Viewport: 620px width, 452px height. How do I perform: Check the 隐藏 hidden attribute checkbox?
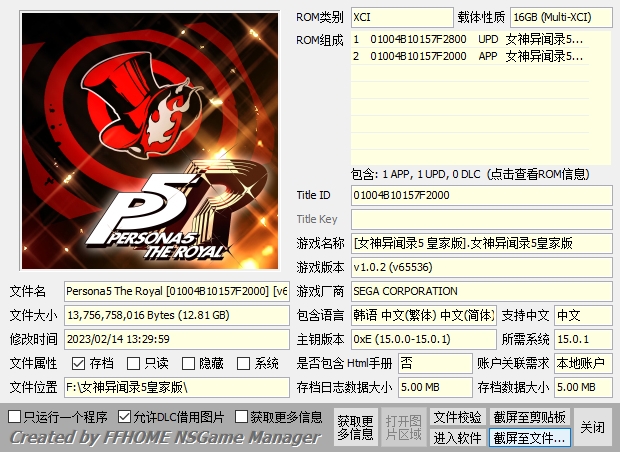190,364
